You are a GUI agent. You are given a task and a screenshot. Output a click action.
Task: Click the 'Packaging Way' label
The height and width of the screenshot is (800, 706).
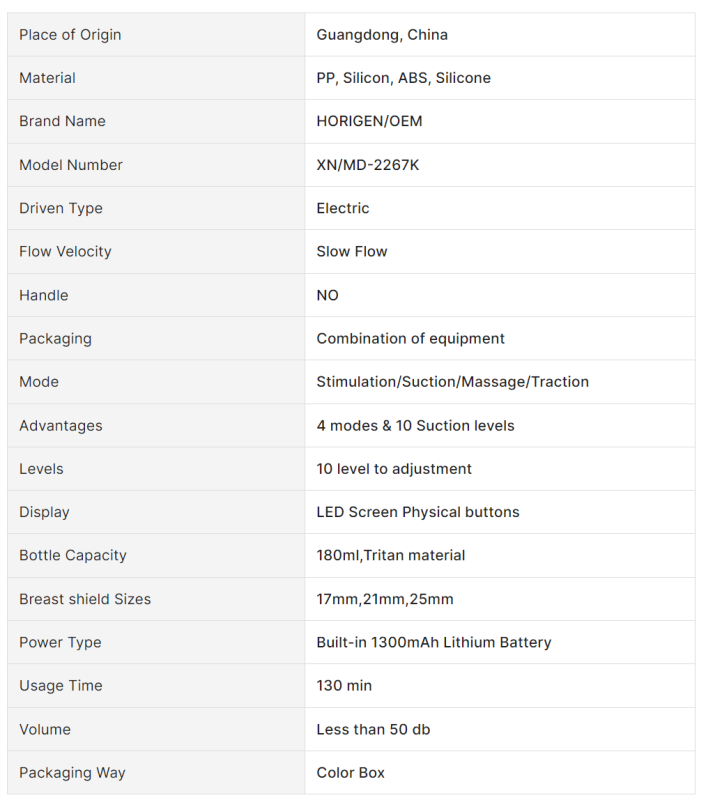(72, 773)
